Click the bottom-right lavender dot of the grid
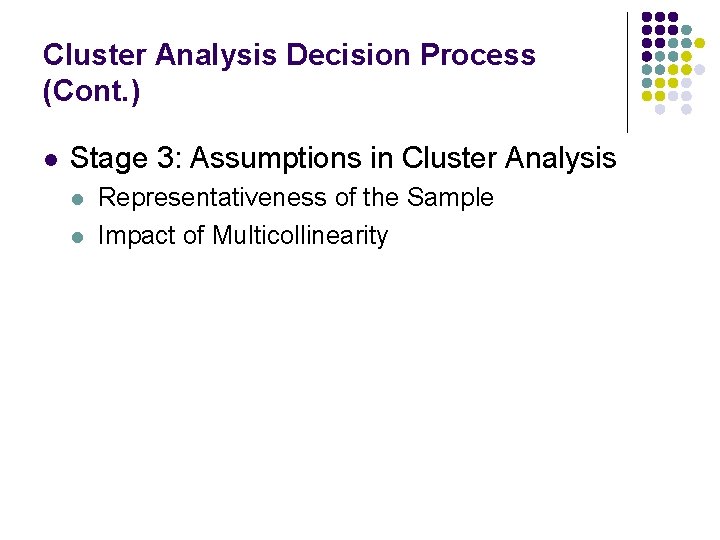The height and width of the screenshot is (540, 720). [685, 109]
